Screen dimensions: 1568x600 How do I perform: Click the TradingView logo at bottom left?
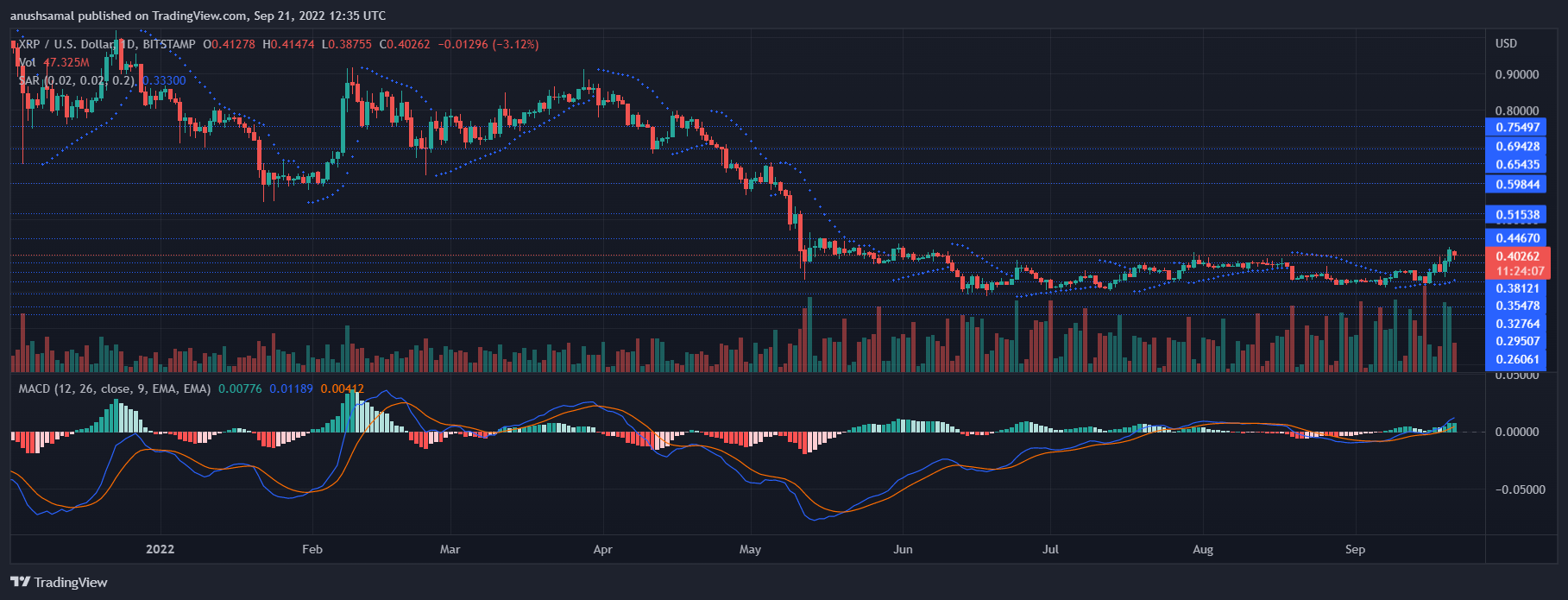[x=59, y=582]
